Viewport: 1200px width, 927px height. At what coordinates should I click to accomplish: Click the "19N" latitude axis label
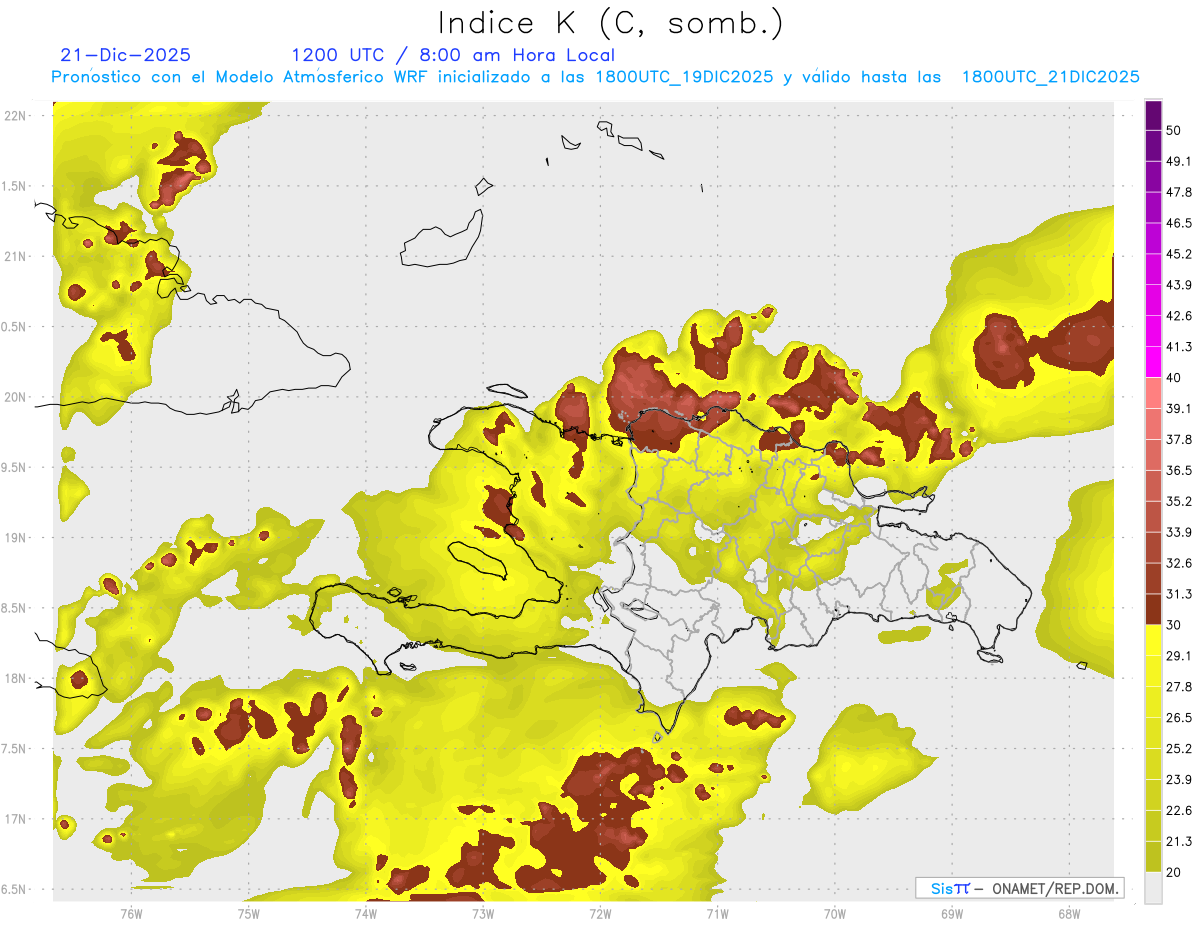[15, 538]
